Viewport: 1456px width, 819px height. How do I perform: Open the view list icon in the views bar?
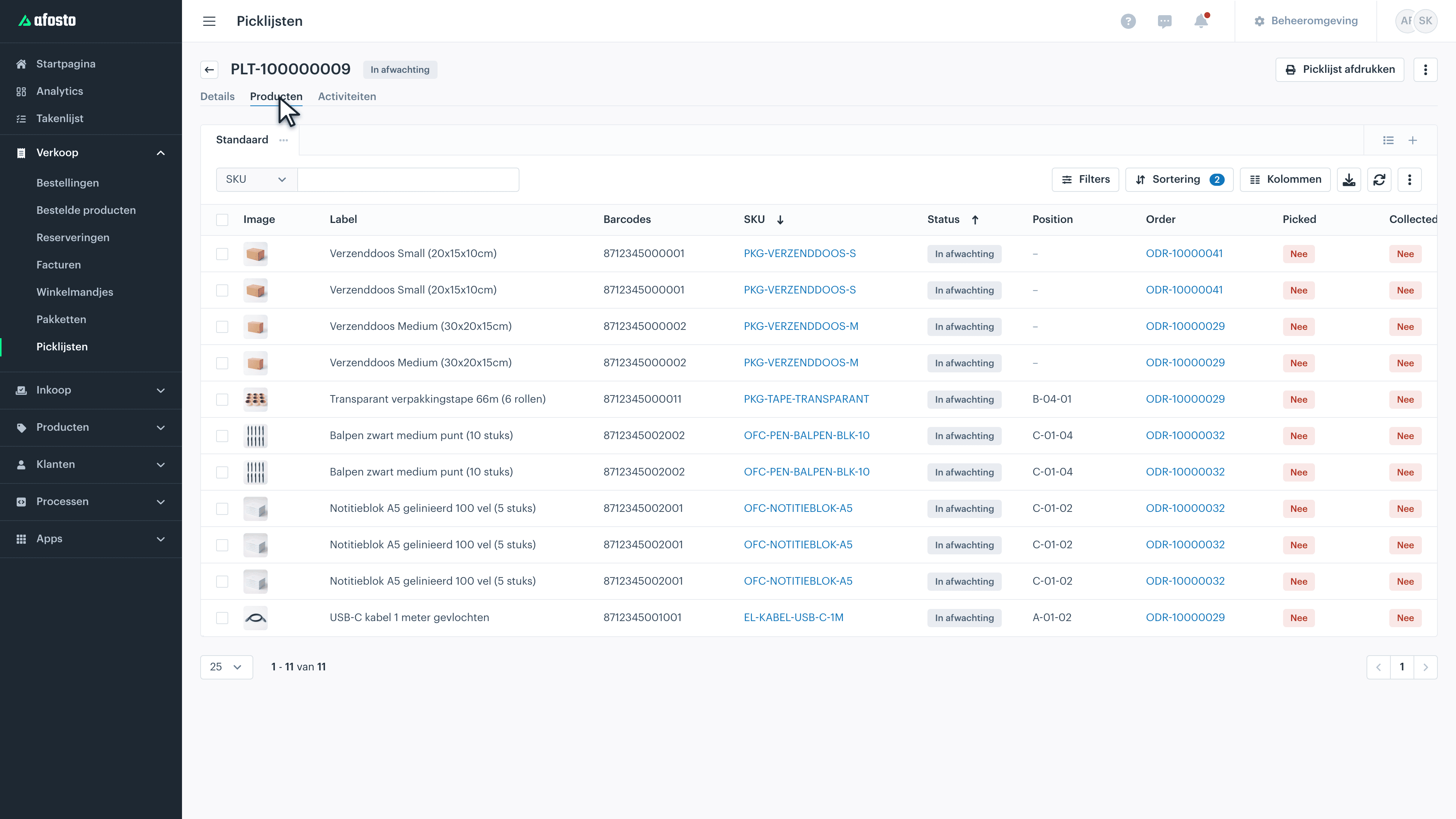(1388, 140)
